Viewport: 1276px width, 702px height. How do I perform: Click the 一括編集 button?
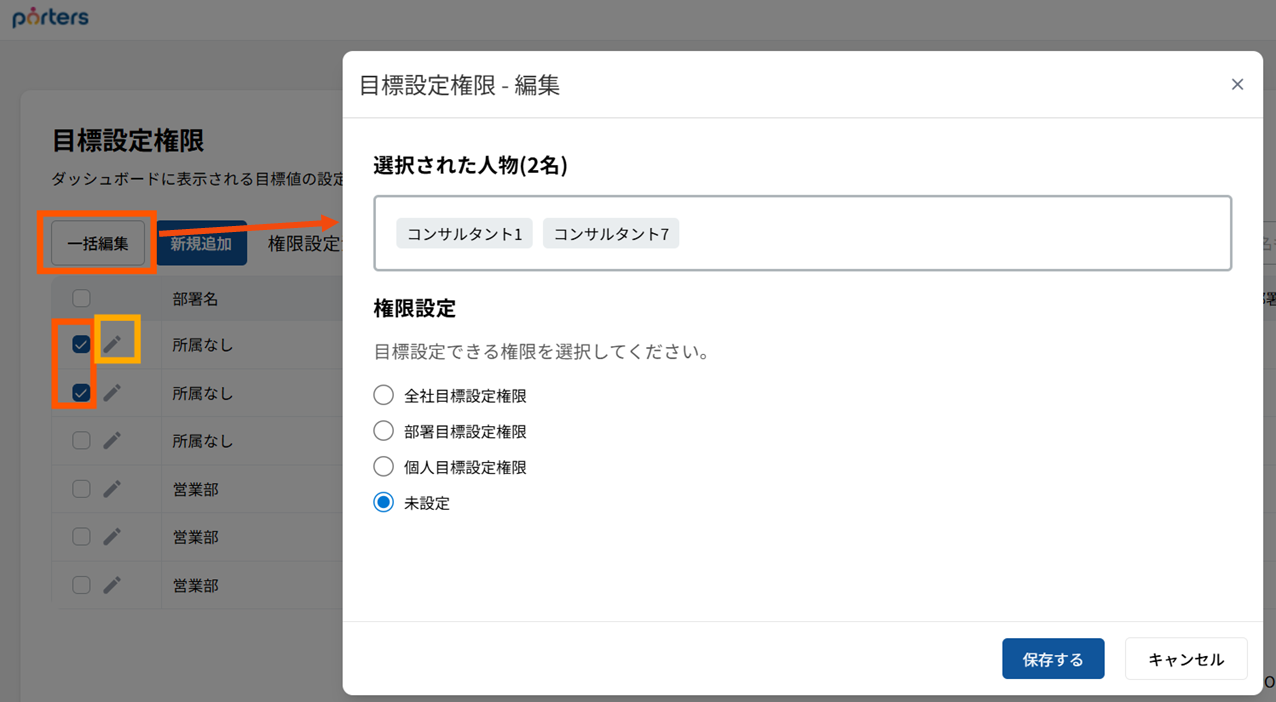point(98,243)
